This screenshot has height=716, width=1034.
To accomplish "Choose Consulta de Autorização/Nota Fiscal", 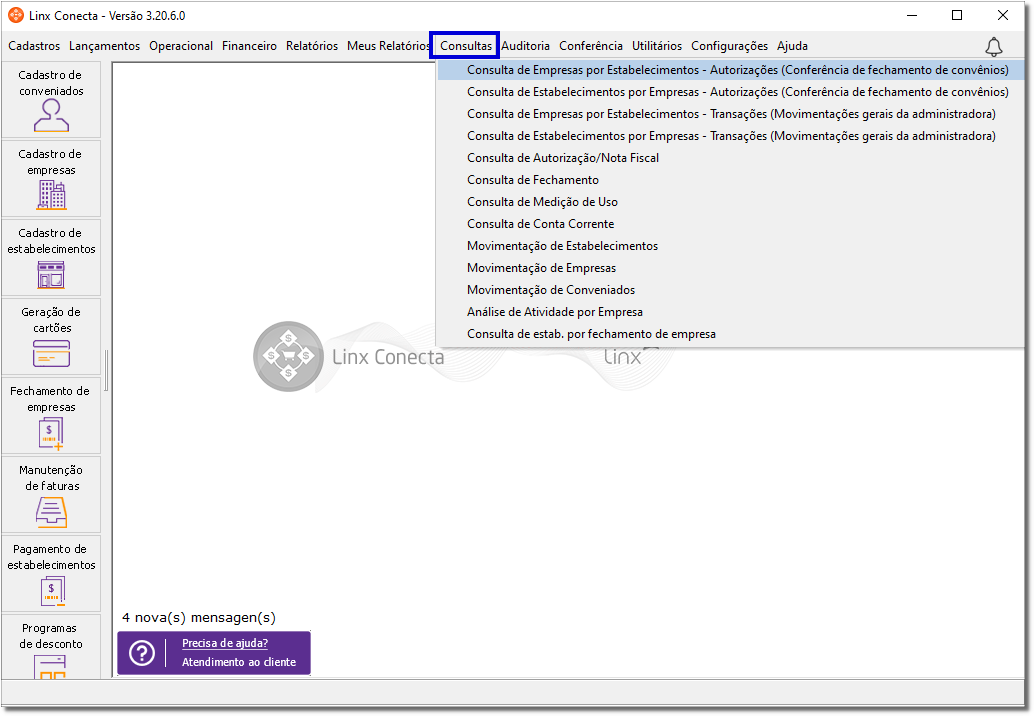I will tap(731, 158).
